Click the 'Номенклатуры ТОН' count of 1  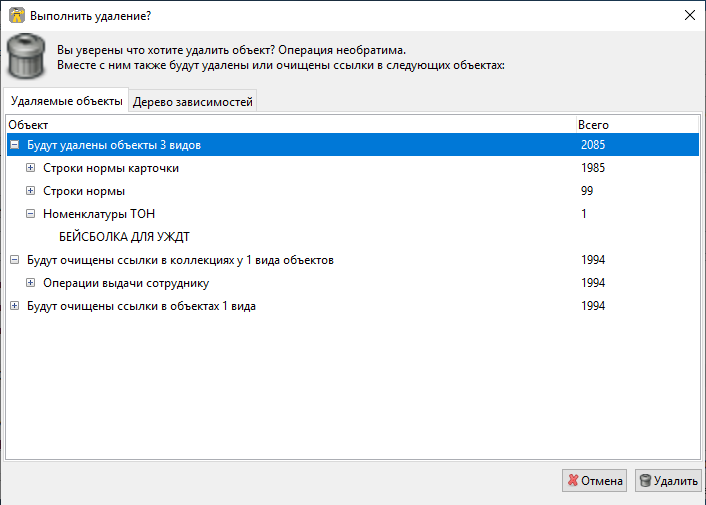584,214
